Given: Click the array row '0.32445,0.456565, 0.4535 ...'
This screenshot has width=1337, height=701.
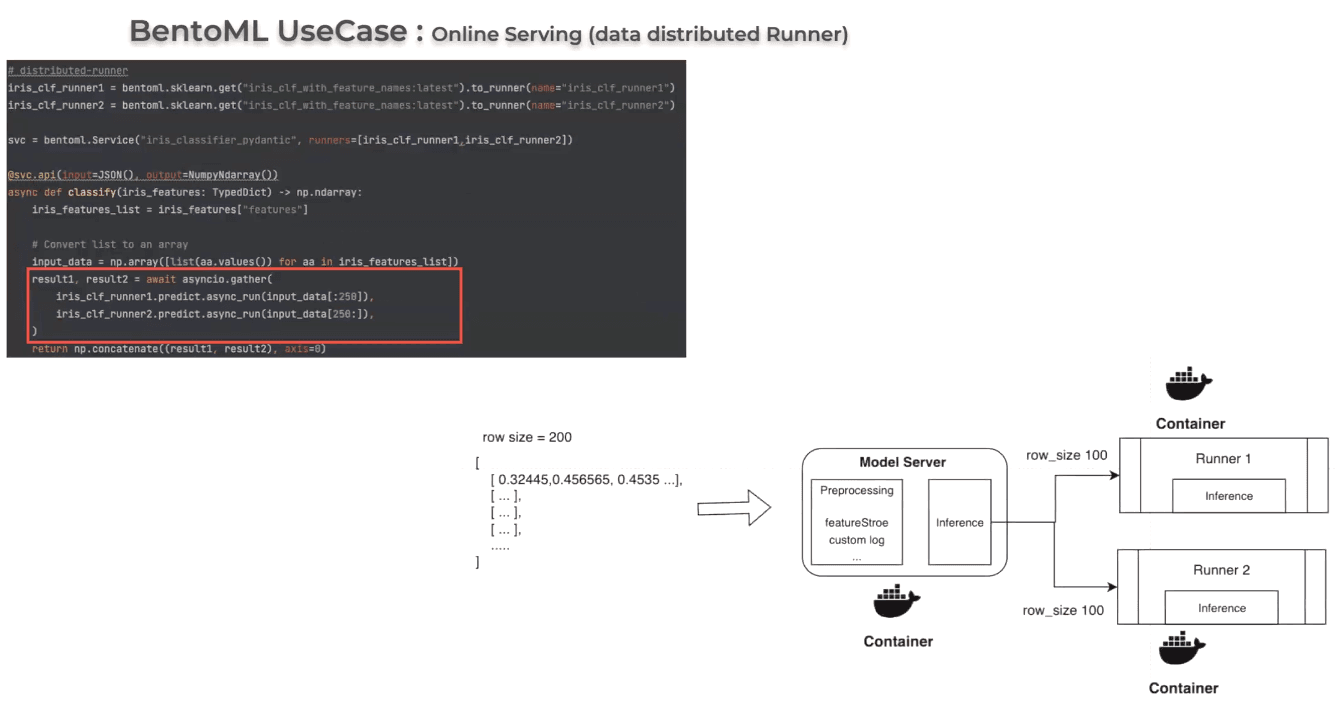Looking at the screenshot, I should 587,479.
